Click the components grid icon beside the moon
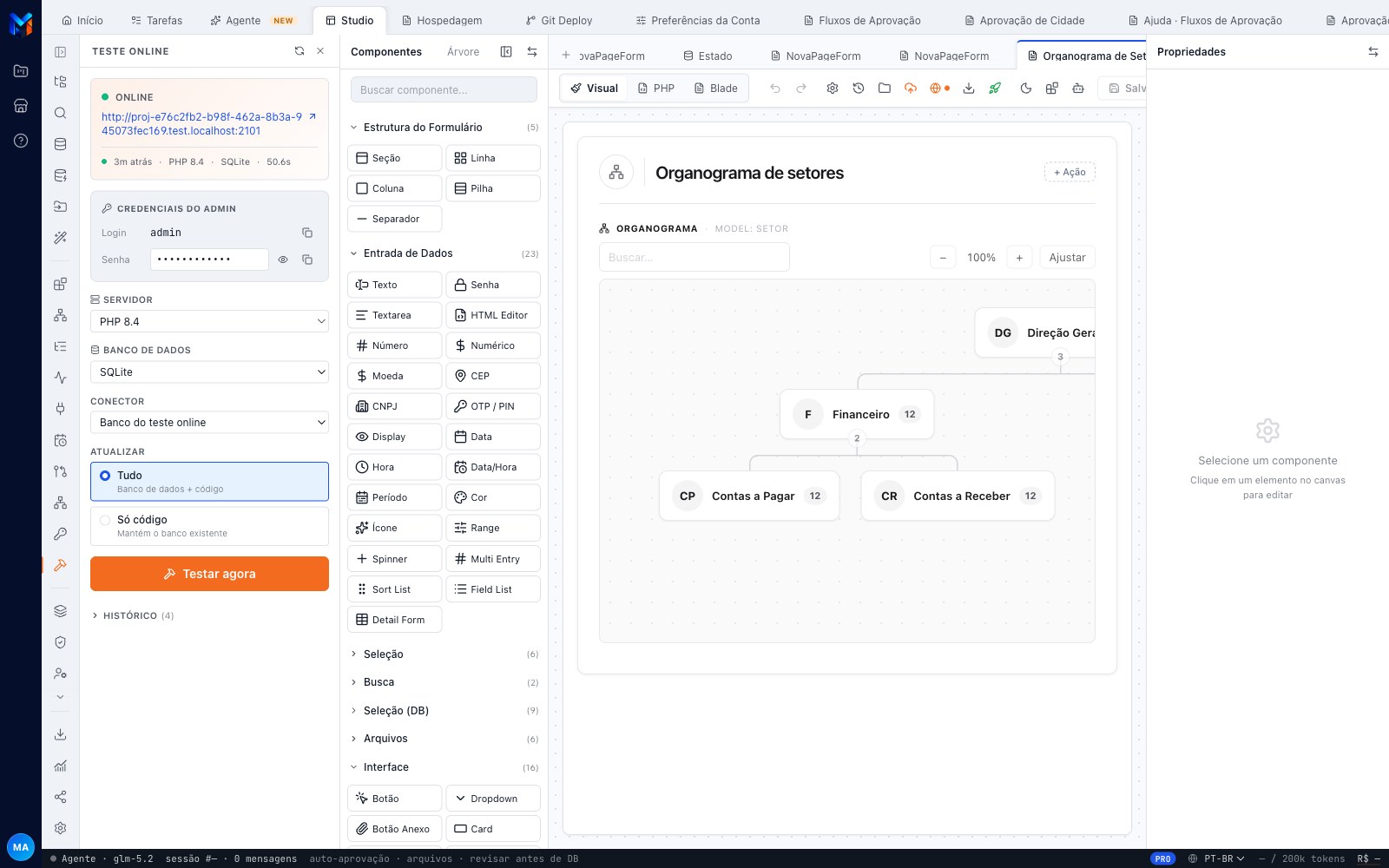The width and height of the screenshot is (1389, 868). coord(1052,89)
